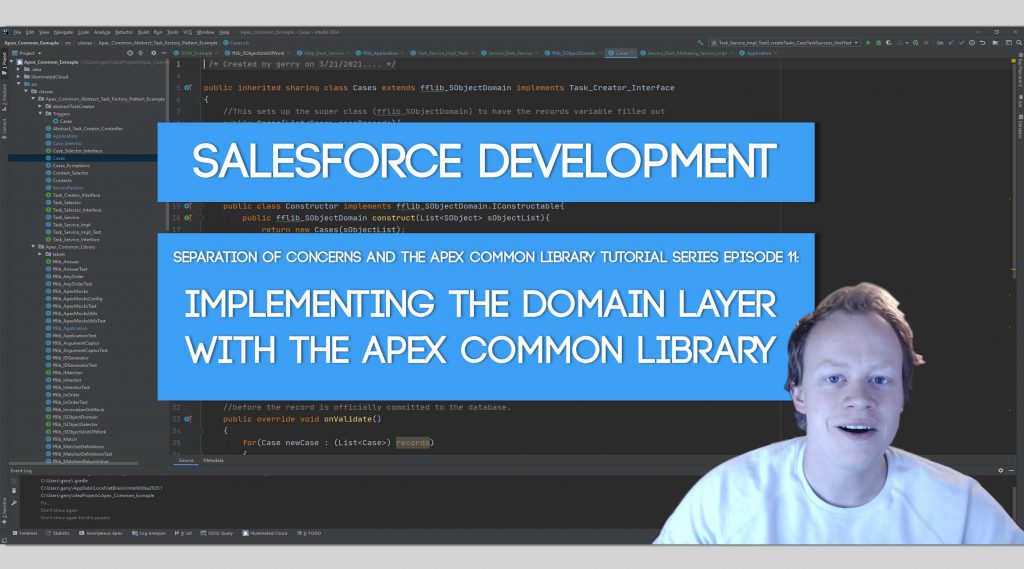Hide the Project panel with minus icon

point(164,53)
